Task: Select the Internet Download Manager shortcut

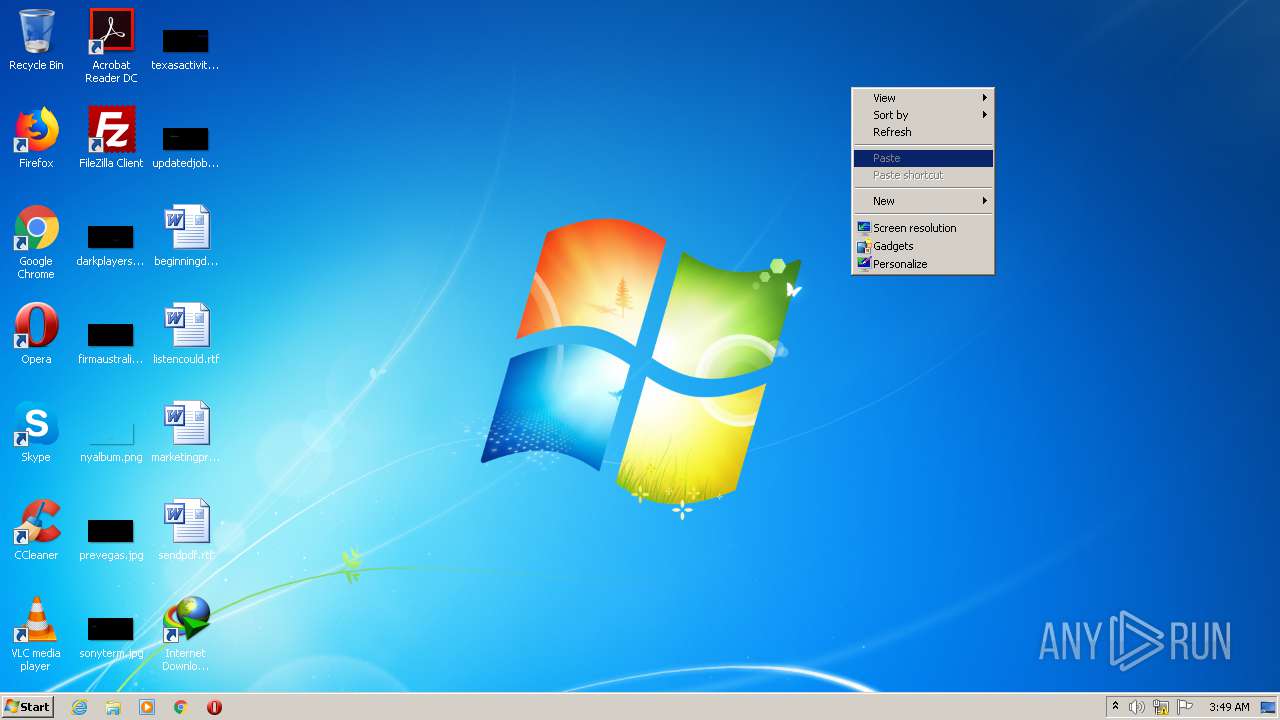Action: tap(186, 634)
